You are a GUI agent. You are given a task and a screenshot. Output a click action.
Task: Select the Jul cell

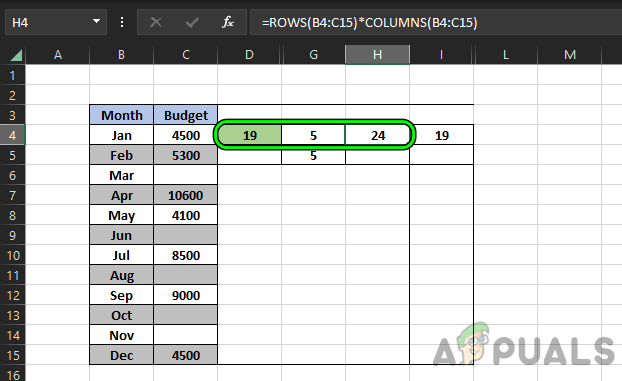(x=121, y=255)
